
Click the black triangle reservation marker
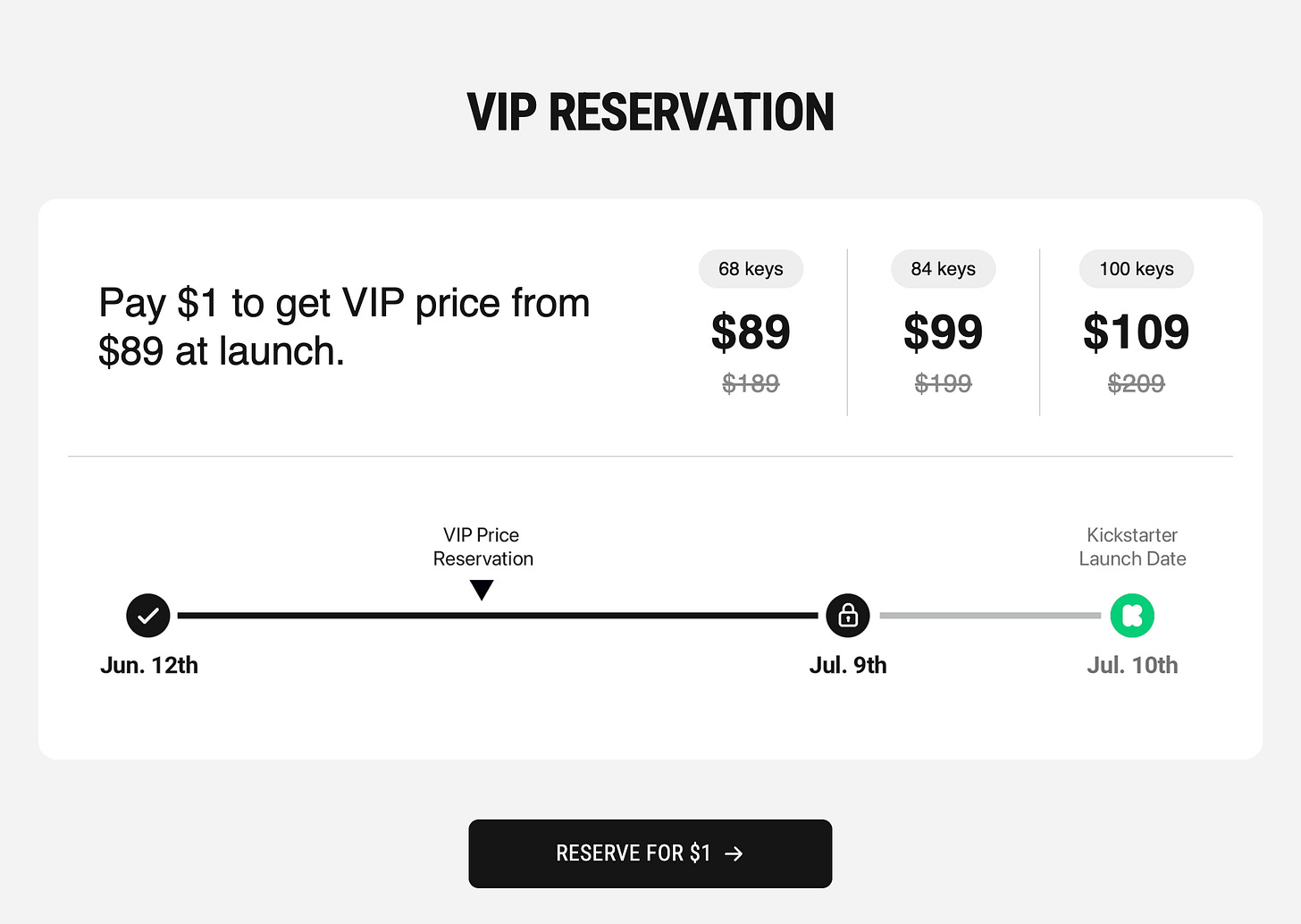click(482, 590)
